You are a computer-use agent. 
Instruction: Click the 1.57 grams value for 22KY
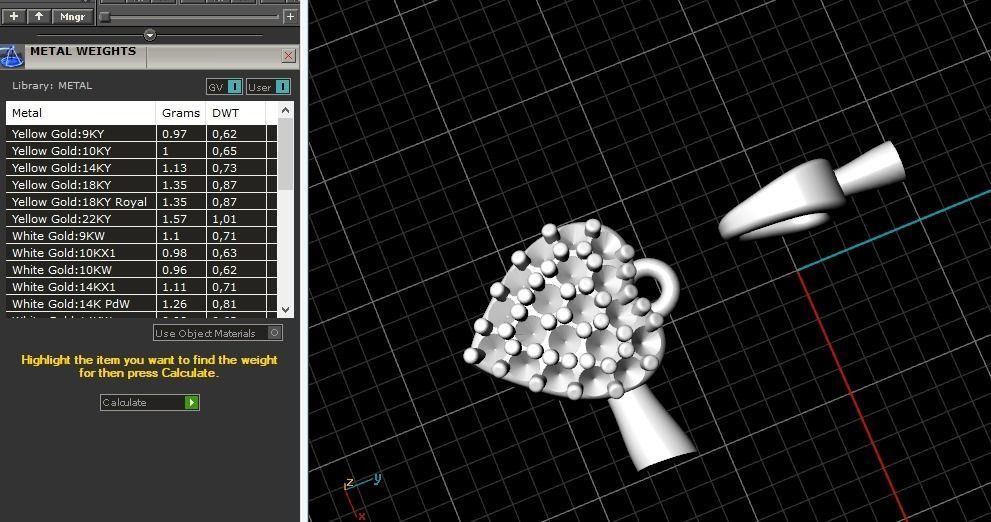click(174, 219)
